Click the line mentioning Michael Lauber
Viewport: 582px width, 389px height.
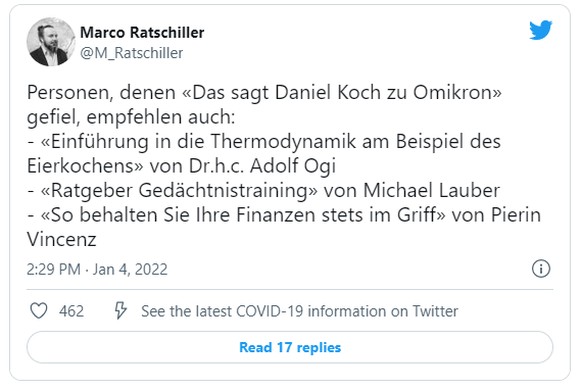coord(264,191)
